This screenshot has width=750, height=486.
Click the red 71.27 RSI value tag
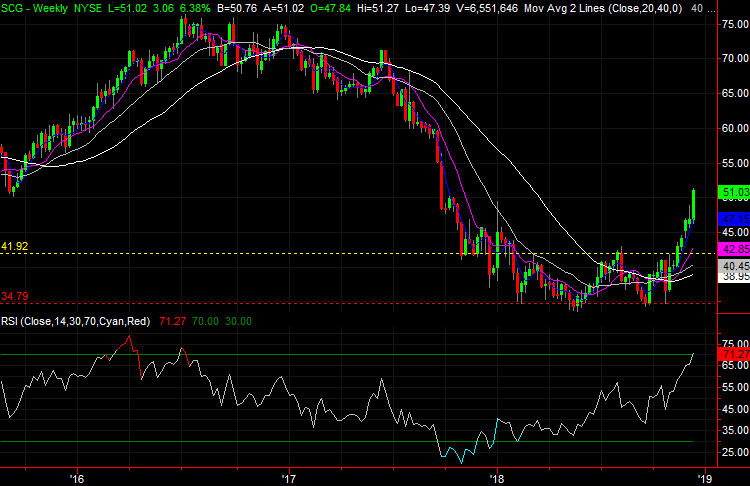point(734,354)
